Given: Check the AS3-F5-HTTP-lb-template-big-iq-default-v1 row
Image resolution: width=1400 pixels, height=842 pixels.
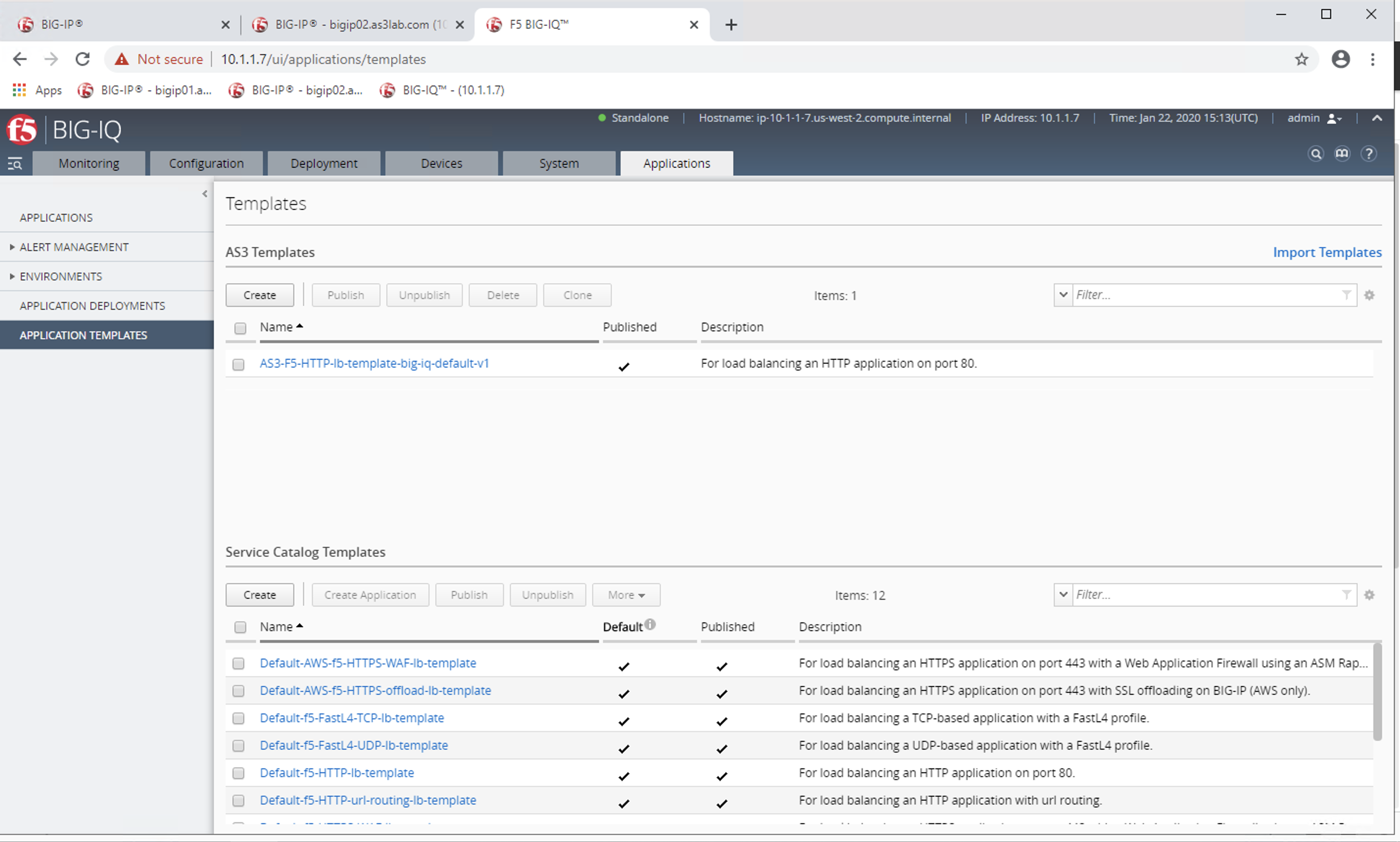Looking at the screenshot, I should pos(238,364).
